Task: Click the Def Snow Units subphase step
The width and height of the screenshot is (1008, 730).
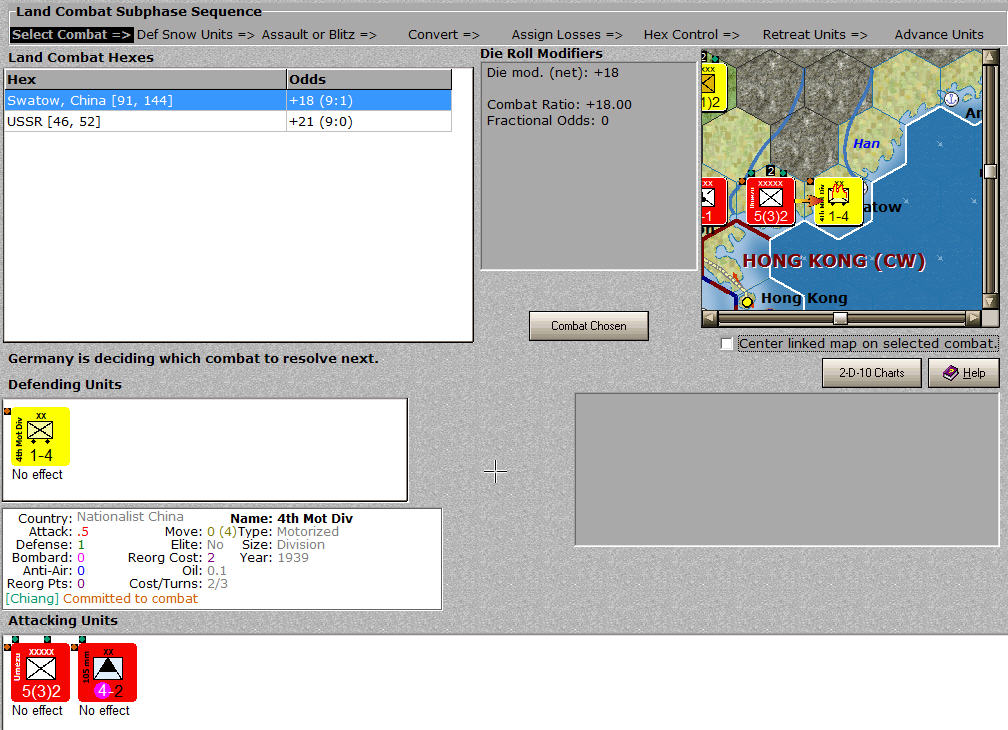Action: tap(195, 35)
